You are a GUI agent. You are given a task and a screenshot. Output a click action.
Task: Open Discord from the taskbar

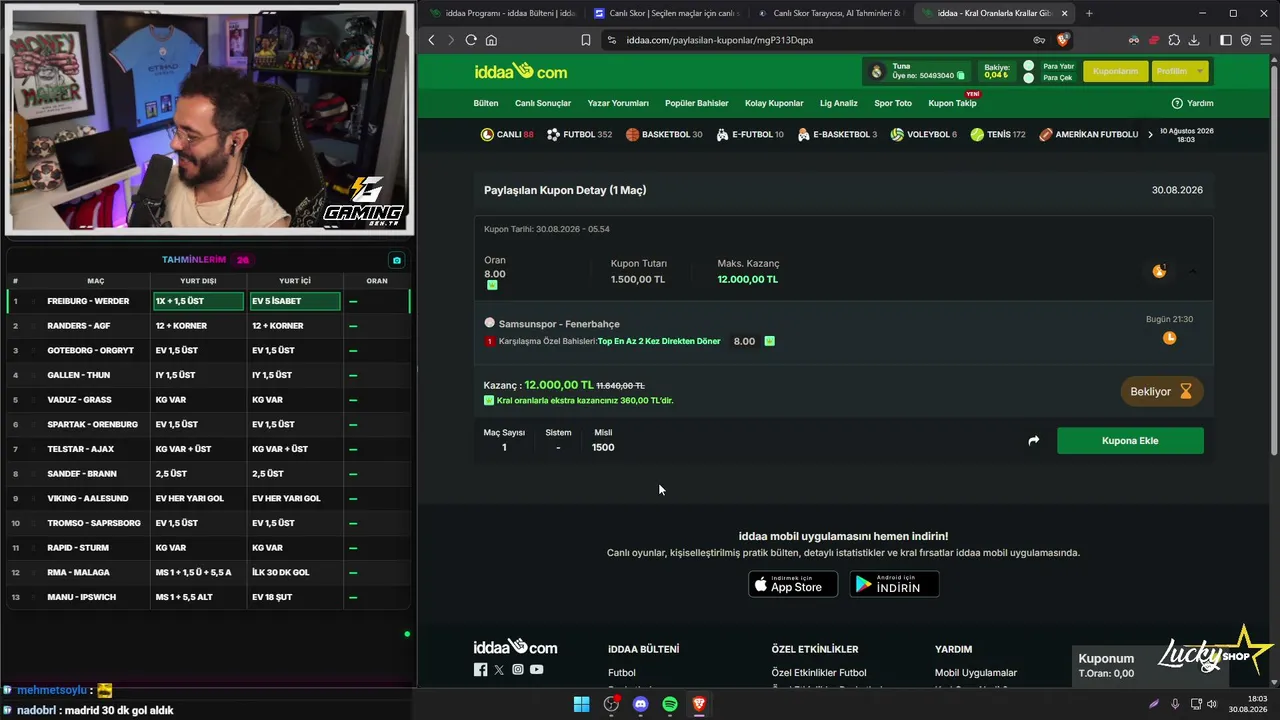pyautogui.click(x=641, y=704)
